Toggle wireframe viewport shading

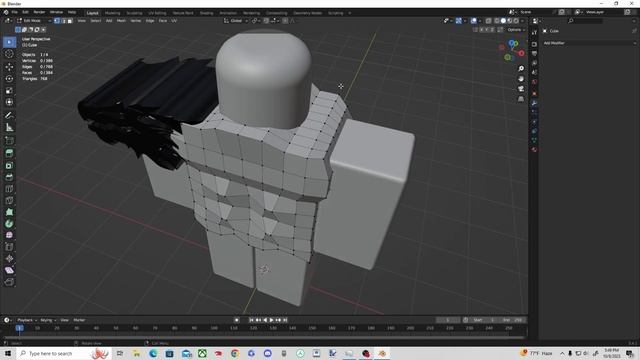tap(497, 21)
